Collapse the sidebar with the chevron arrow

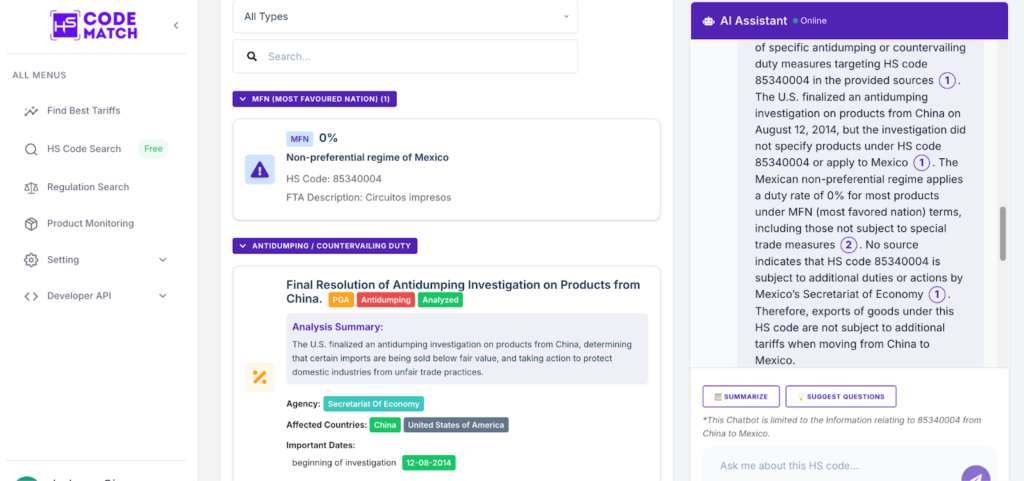pos(176,25)
